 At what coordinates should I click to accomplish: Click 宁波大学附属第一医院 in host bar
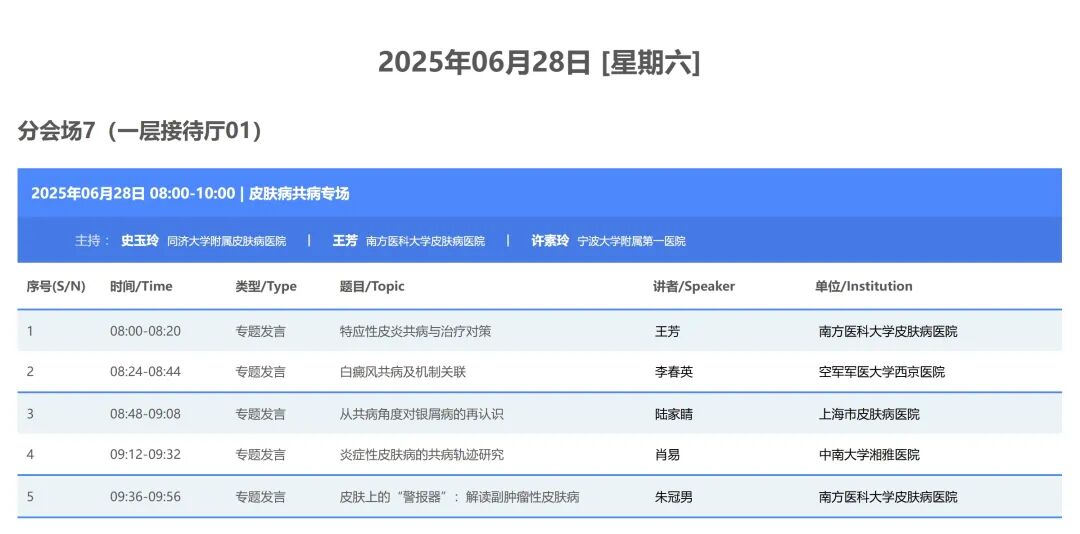tap(632, 242)
